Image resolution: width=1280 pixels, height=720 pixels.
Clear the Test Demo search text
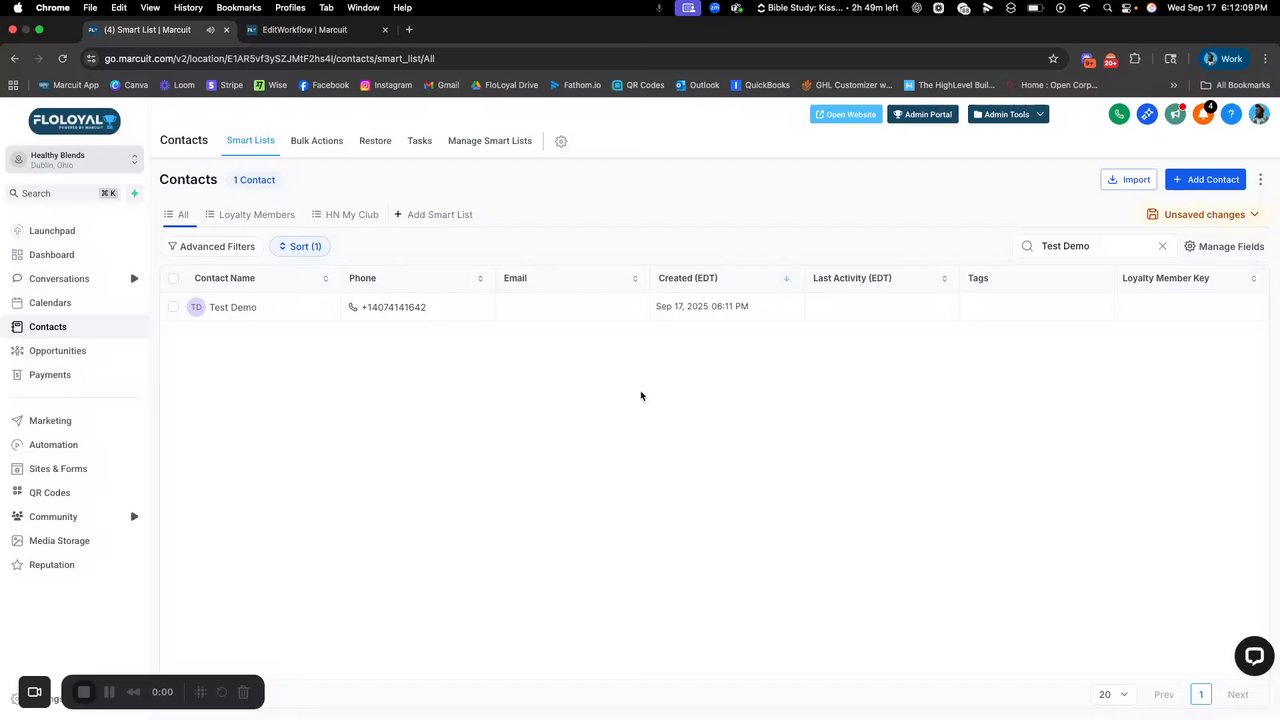(1162, 246)
